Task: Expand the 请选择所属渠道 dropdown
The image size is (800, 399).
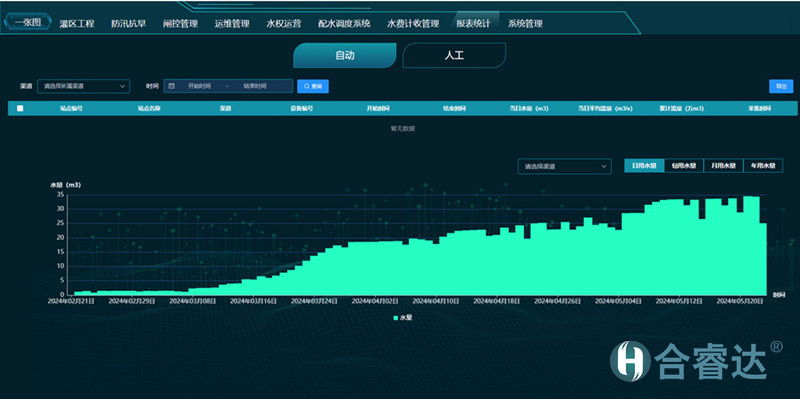Action: [84, 86]
